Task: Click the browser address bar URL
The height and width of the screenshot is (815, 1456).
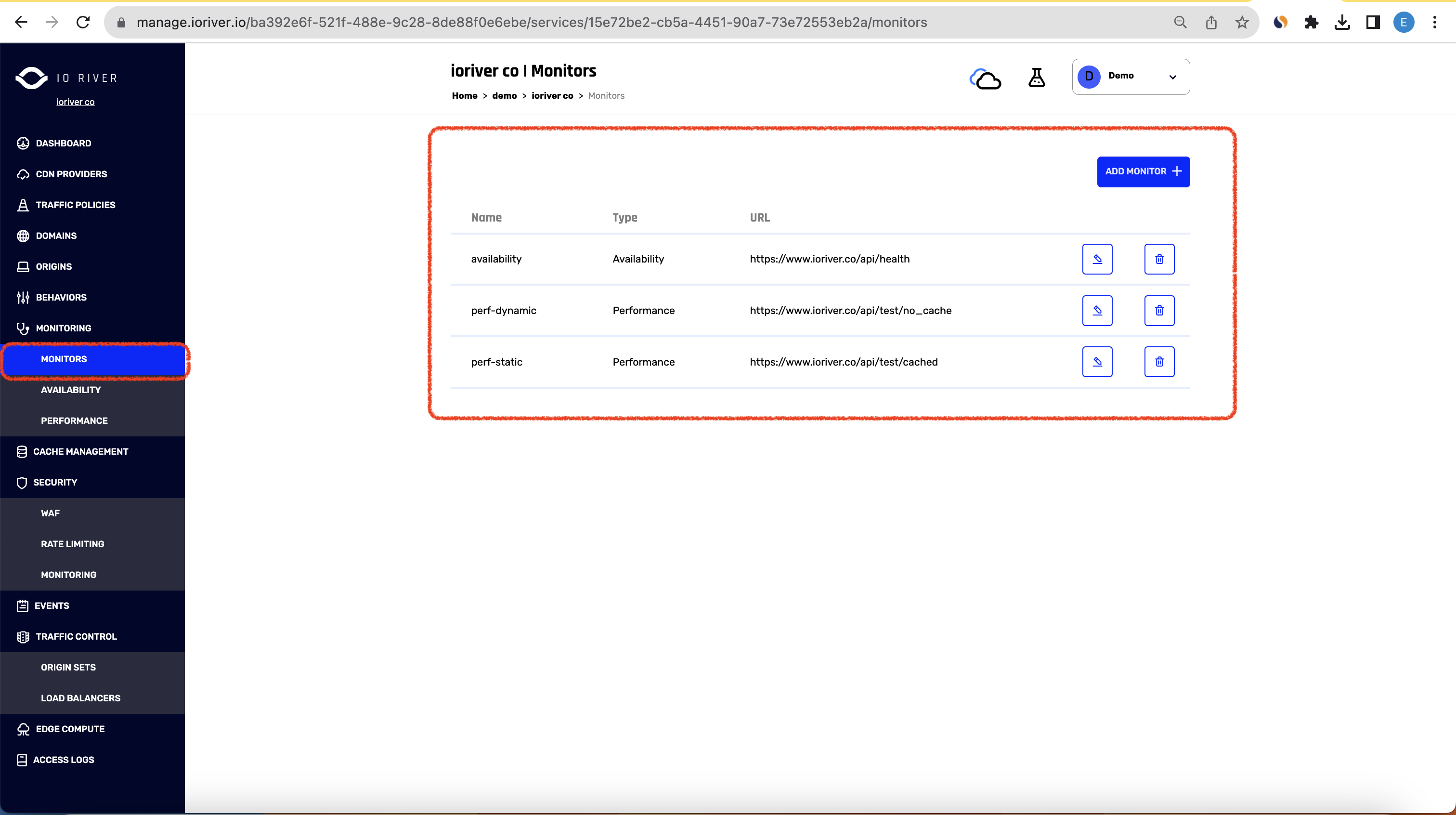Action: (x=531, y=22)
